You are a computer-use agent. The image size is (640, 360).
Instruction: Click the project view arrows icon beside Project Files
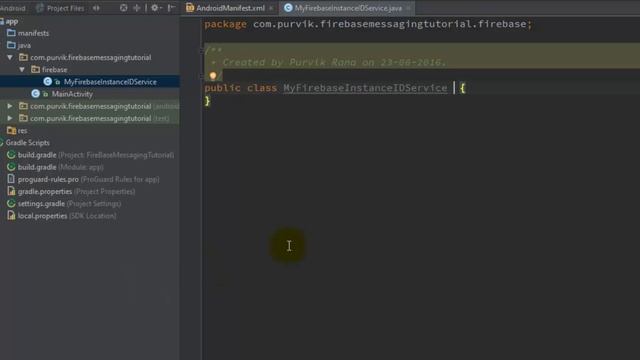(x=96, y=8)
